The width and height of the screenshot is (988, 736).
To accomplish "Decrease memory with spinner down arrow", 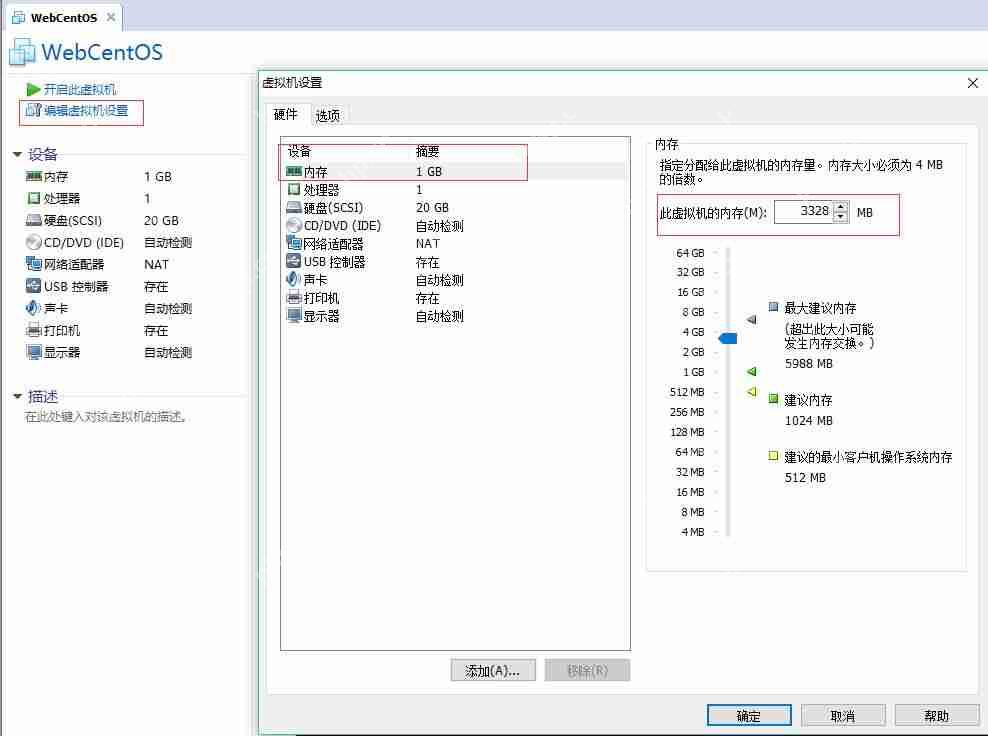I will coord(841,217).
